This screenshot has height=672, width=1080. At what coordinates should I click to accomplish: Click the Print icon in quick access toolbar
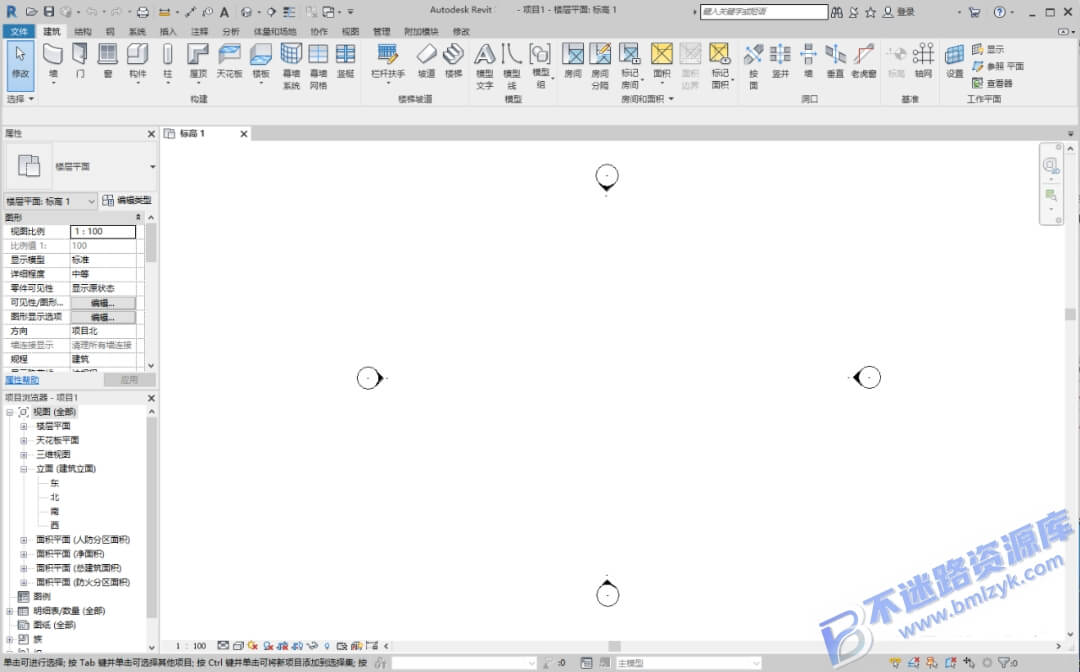[142, 12]
